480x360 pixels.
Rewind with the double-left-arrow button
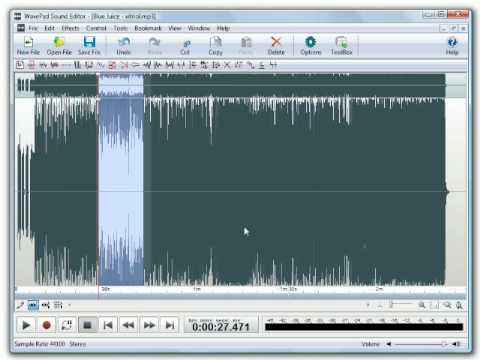click(x=129, y=325)
